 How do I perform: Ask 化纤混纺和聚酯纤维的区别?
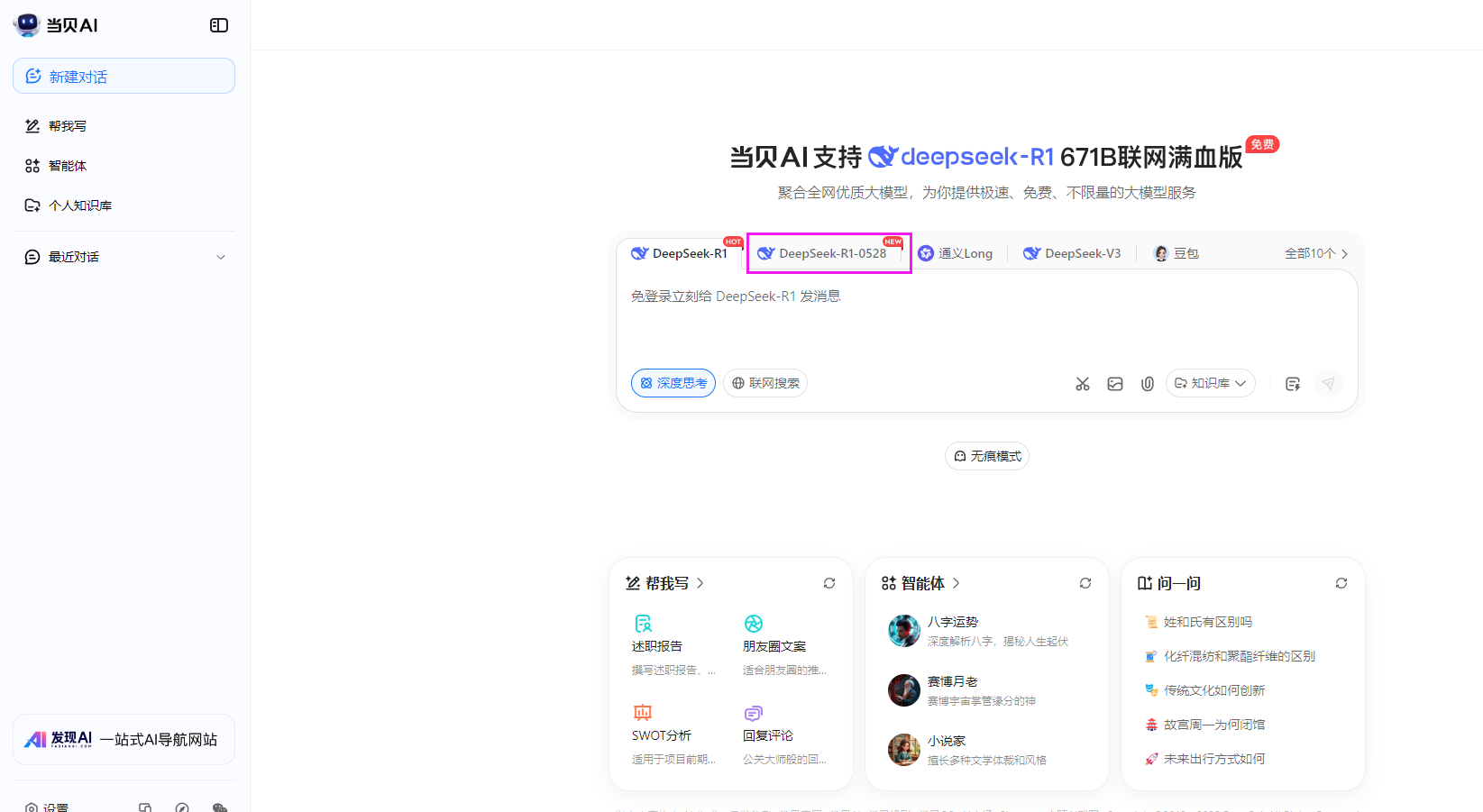click(1231, 656)
